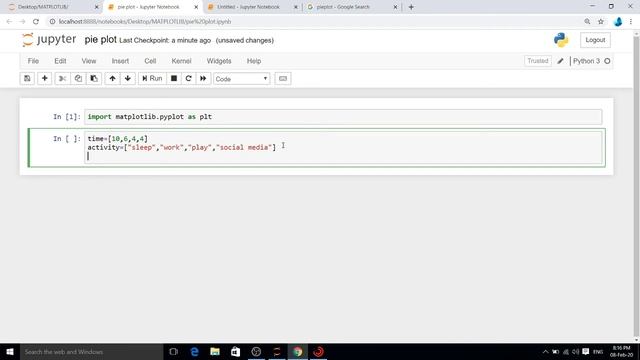Reload the page
The image size is (640, 360).
[36, 22]
